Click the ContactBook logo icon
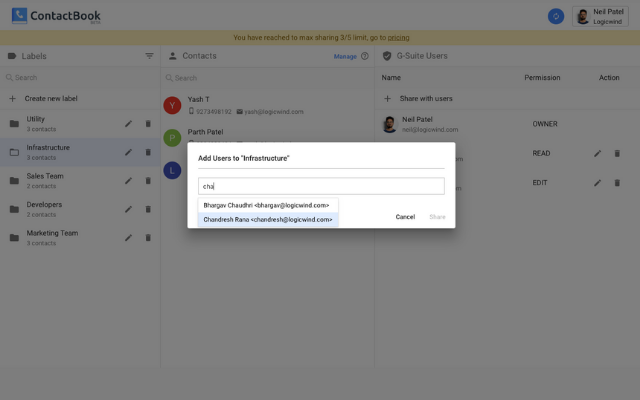The width and height of the screenshot is (640, 400). pos(19,16)
